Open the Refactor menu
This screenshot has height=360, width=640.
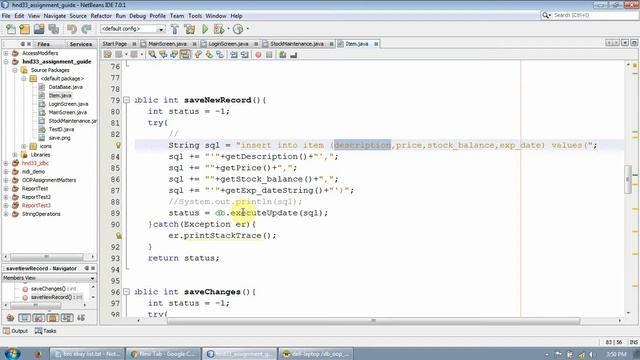(101, 16)
